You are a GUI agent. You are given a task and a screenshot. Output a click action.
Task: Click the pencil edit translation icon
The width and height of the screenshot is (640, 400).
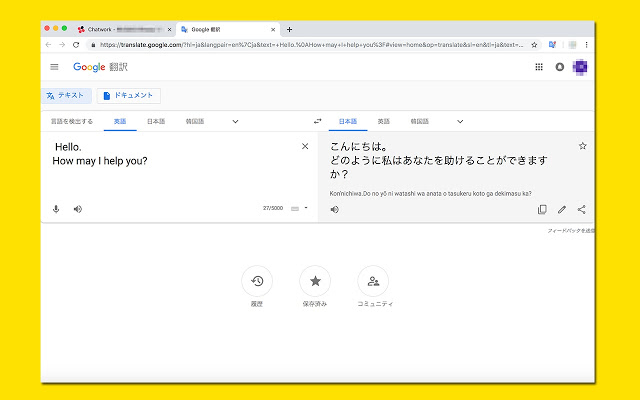coord(562,209)
